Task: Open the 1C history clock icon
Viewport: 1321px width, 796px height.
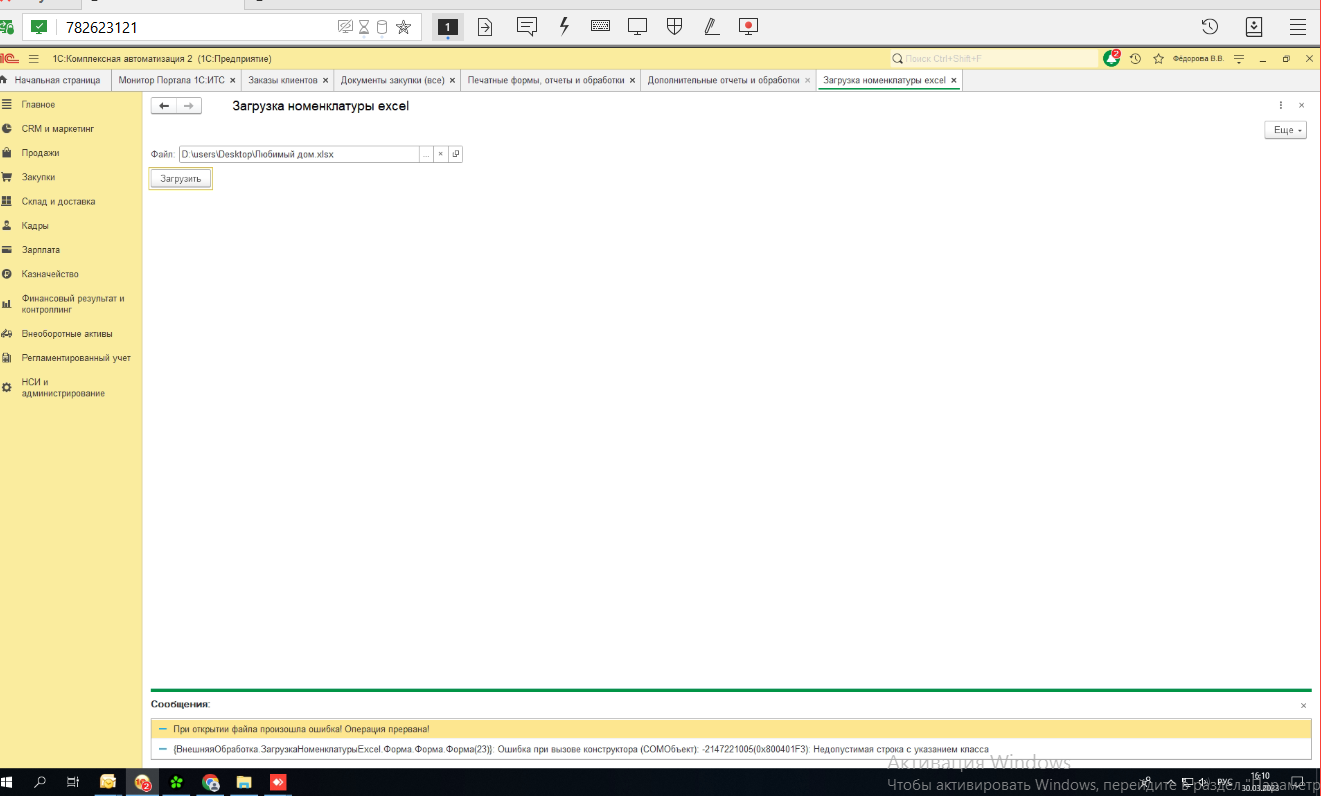Action: [x=1135, y=59]
